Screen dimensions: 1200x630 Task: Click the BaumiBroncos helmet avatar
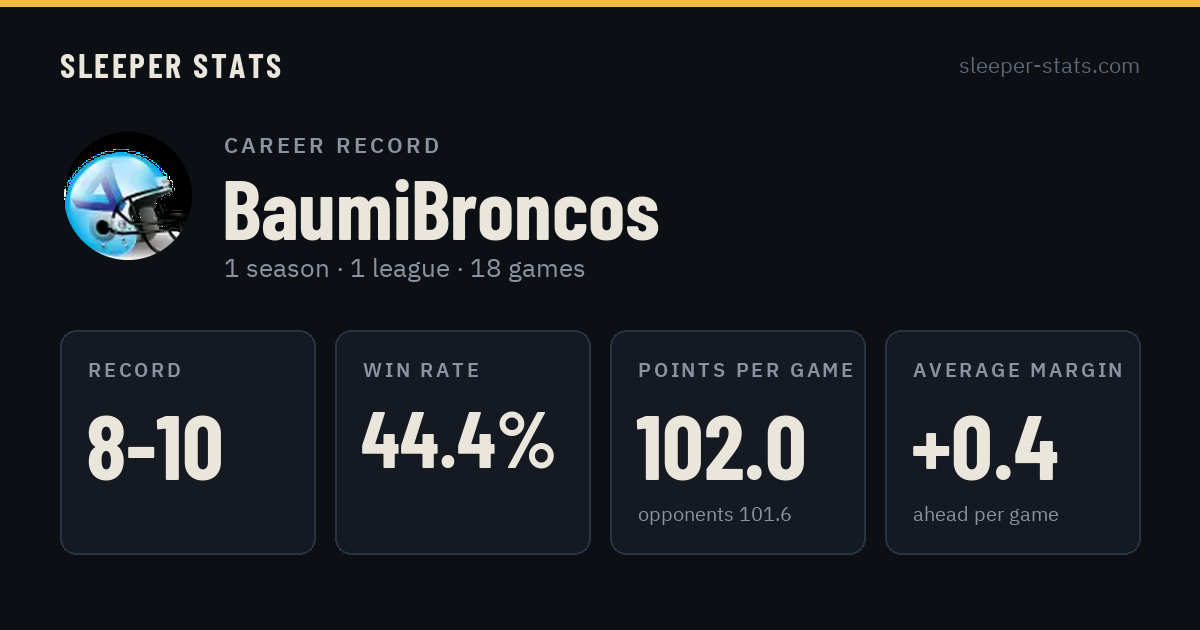point(128,196)
